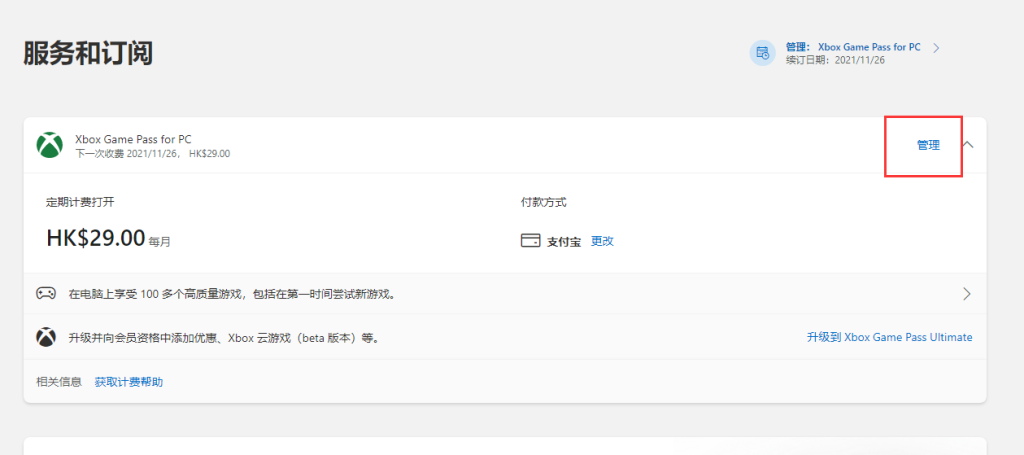Click the 付款方式 label
Screen dimensions: 1024x455
(x=543, y=202)
